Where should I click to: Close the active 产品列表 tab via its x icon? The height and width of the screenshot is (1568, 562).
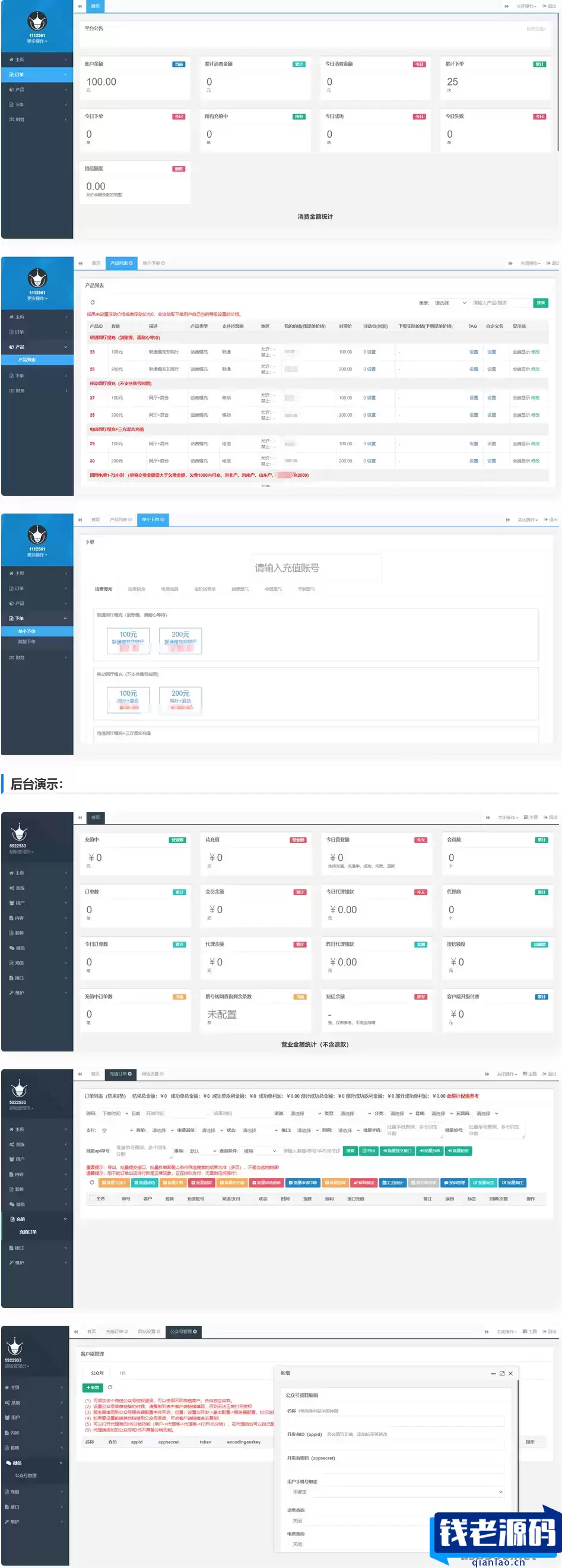tap(131, 263)
